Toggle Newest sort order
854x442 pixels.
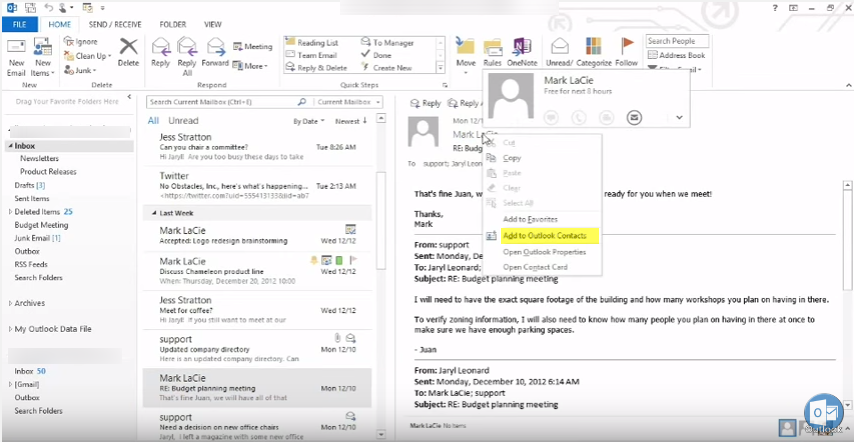[351, 121]
